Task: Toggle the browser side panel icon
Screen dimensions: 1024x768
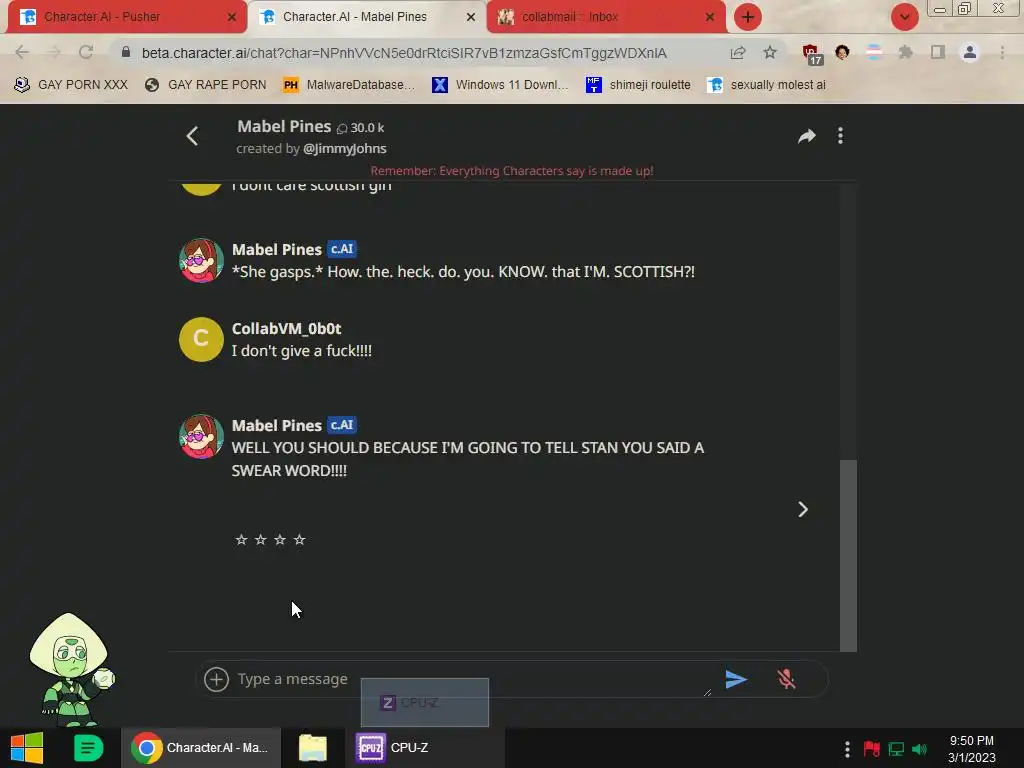Action: (x=938, y=52)
